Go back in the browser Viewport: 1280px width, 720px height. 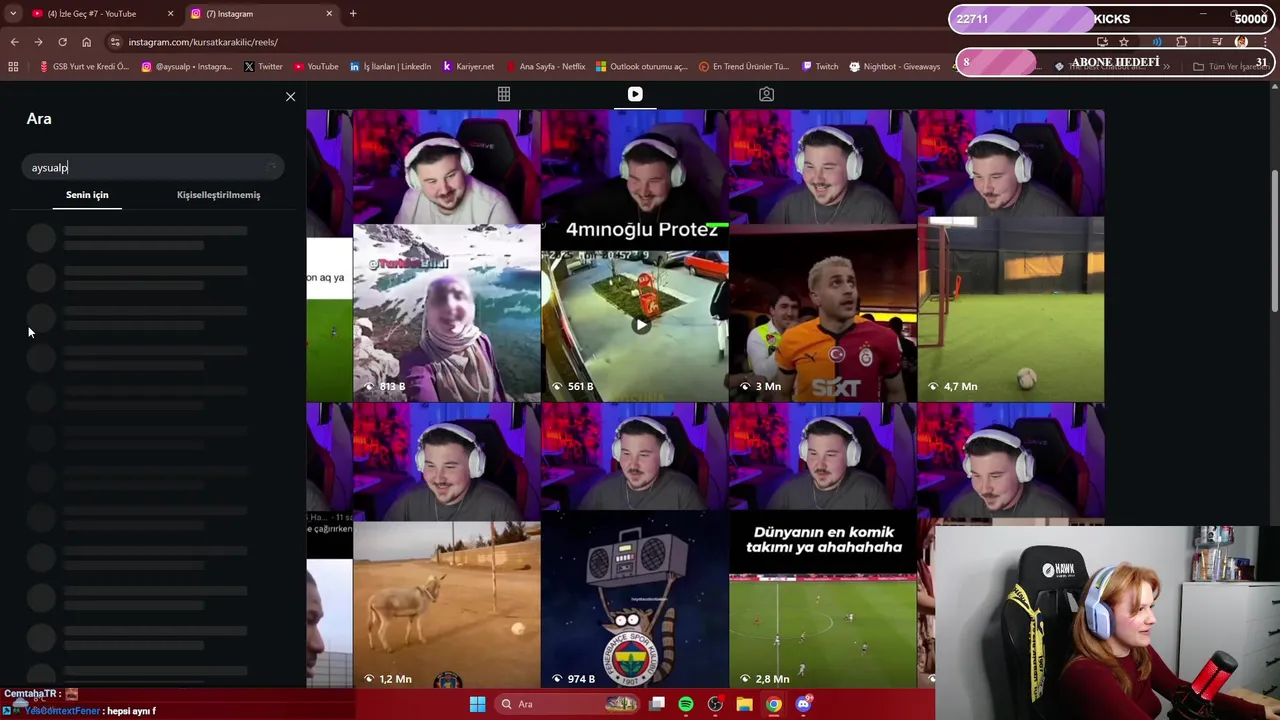coord(14,42)
